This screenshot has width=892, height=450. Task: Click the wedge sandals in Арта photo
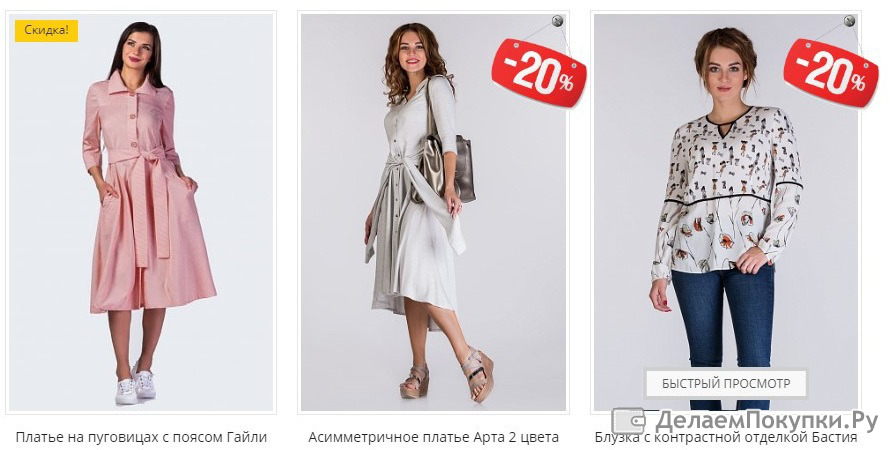point(447,375)
